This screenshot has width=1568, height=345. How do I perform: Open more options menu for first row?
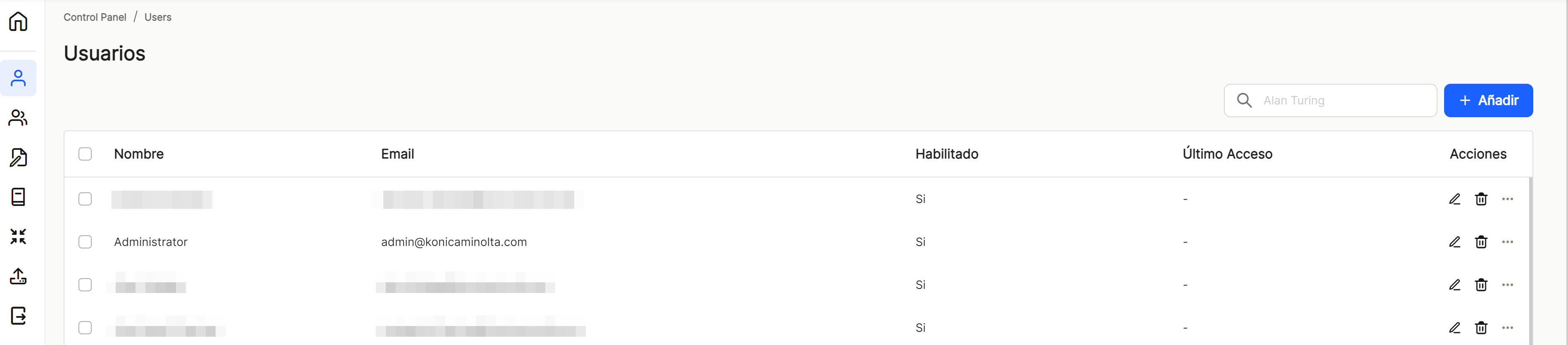click(1507, 199)
